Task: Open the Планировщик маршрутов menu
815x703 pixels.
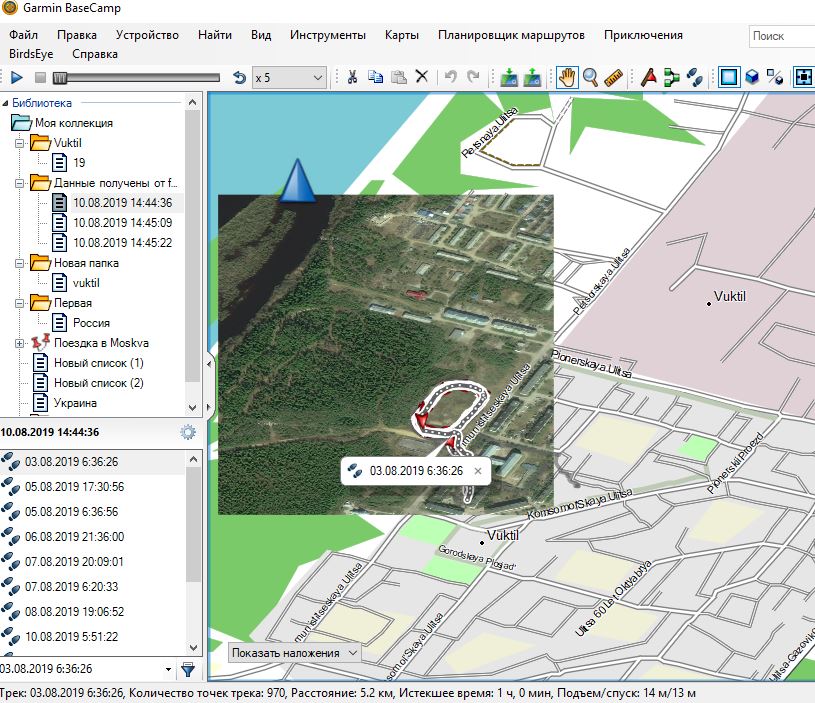Action: (511, 35)
